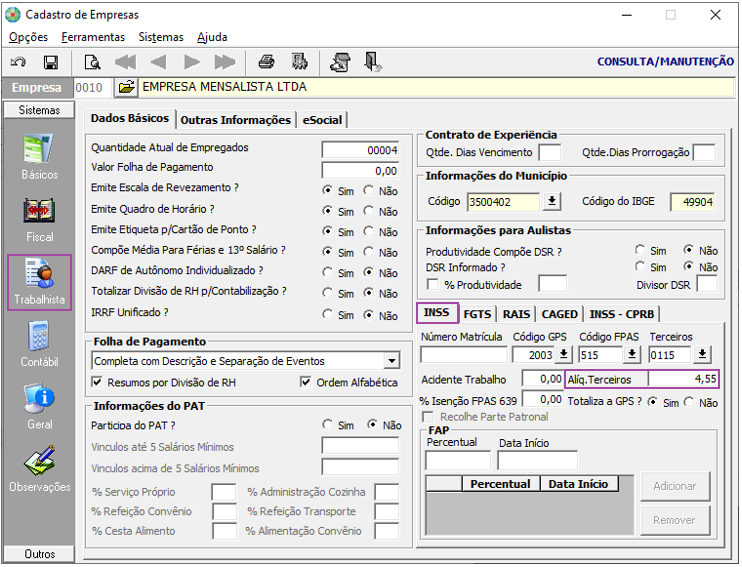This screenshot has width=742, height=567.
Task: Click the Alíq.Terceiros value field
Action: point(683,379)
